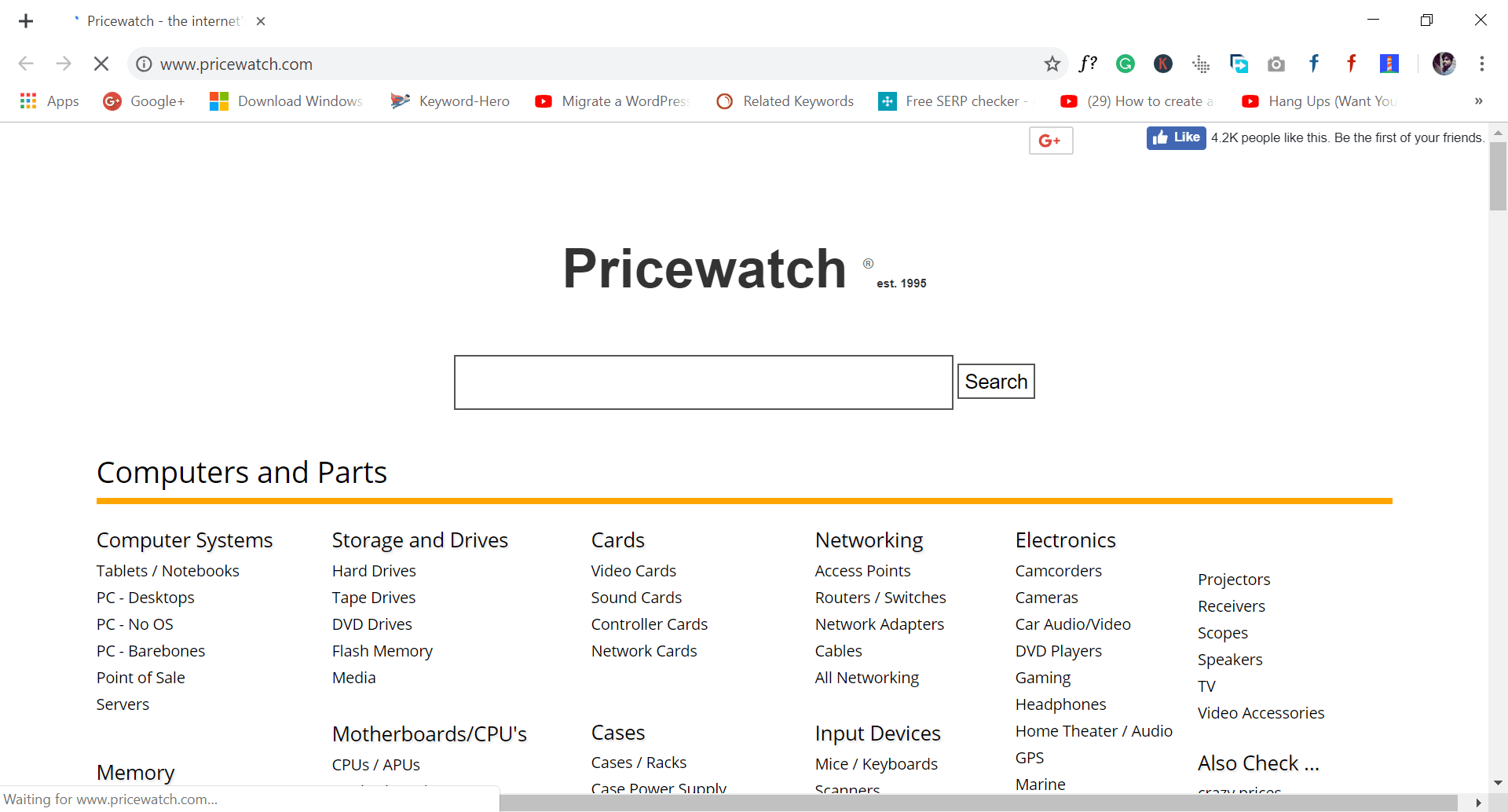Click the camera screenshot extension icon
Viewport: 1508px width, 812px height.
1276,64
